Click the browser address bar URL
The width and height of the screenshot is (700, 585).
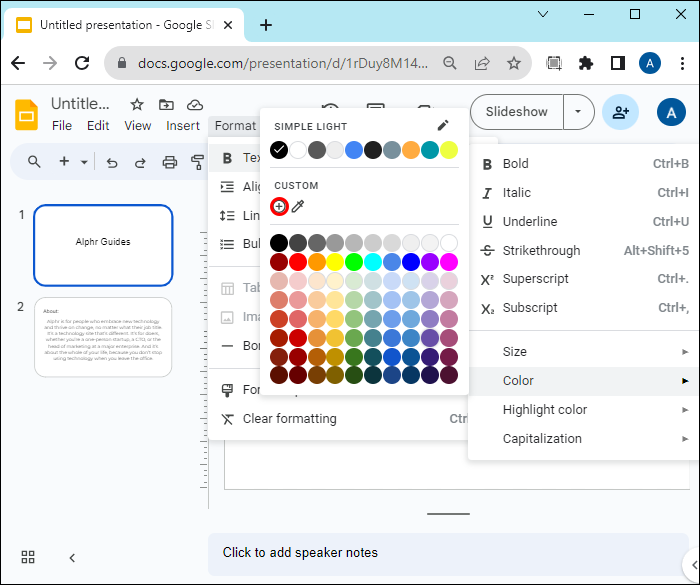tap(283, 63)
